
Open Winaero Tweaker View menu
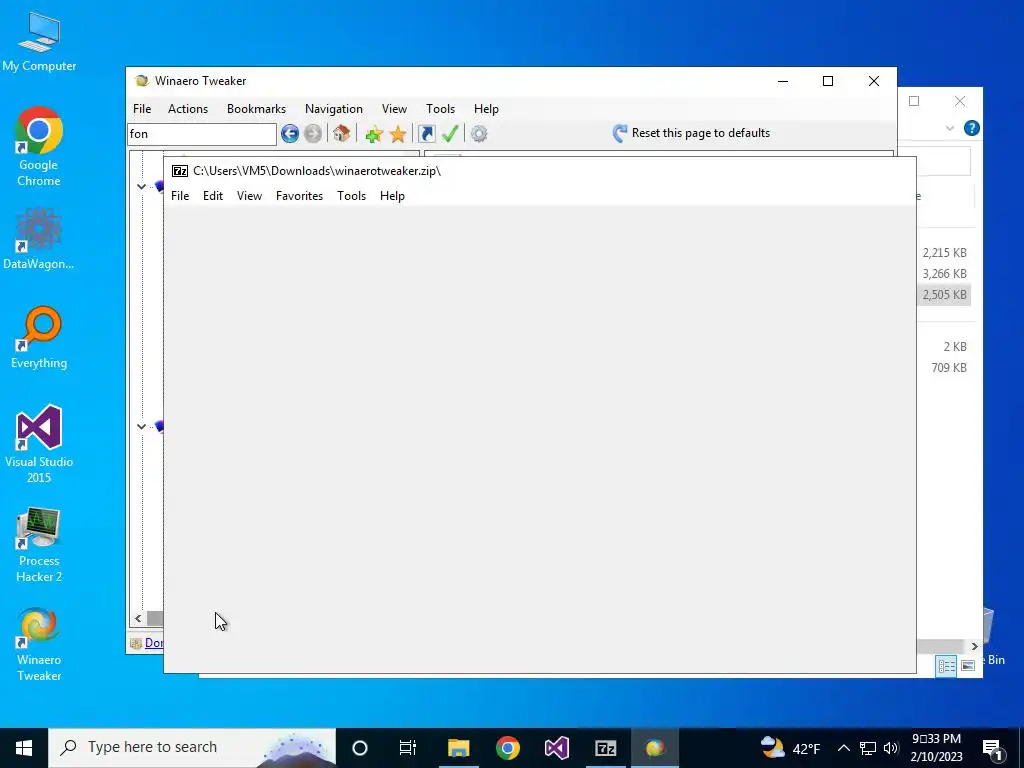click(394, 109)
